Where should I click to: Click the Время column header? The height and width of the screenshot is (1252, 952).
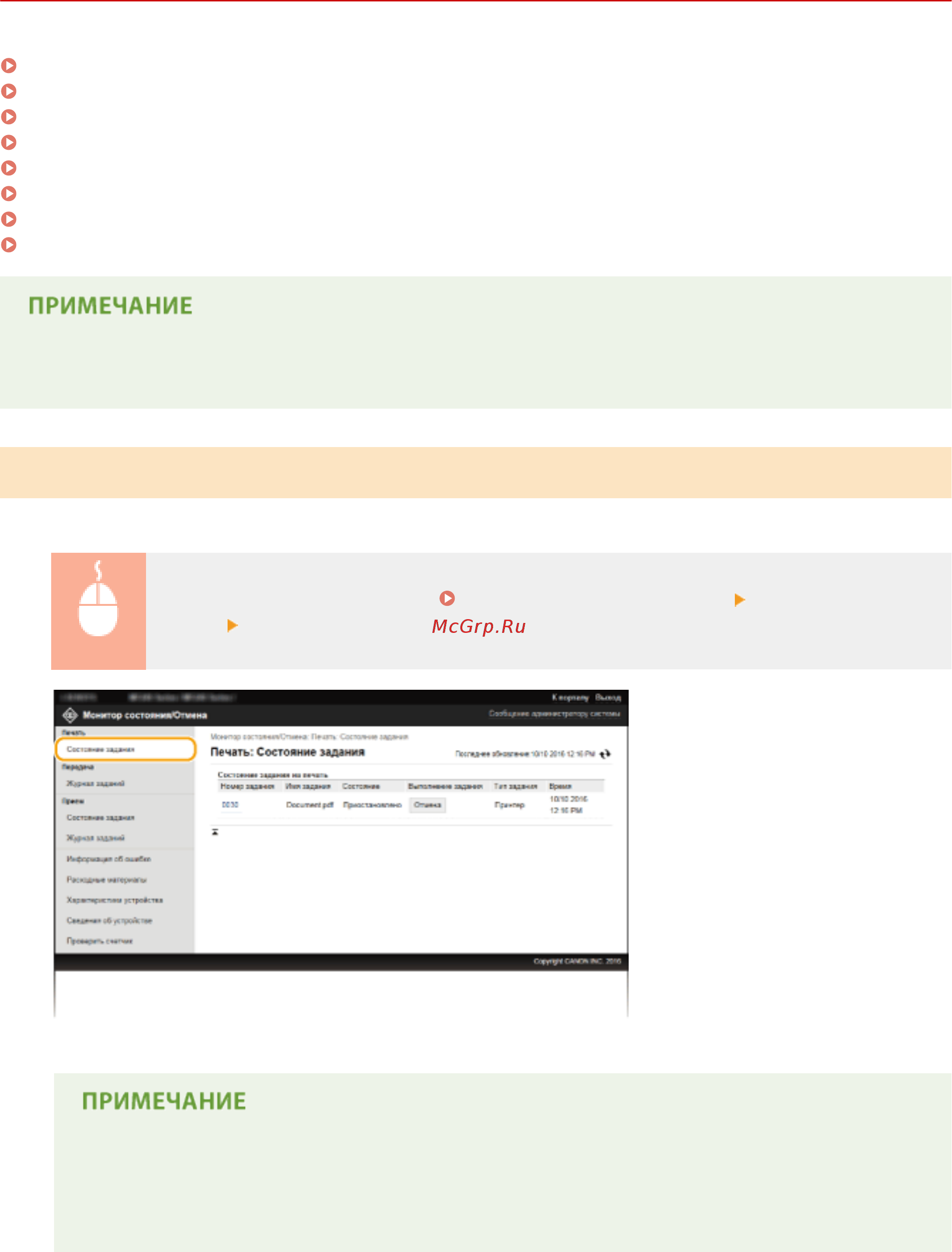(x=560, y=786)
